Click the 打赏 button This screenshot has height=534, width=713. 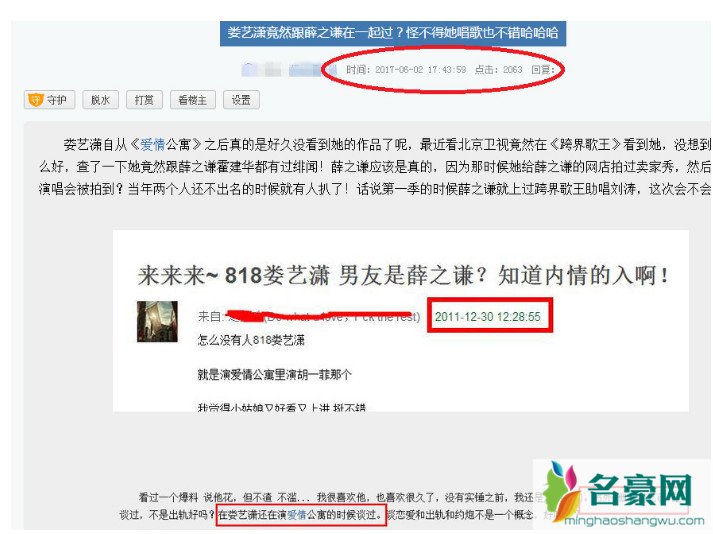pyautogui.click(x=144, y=100)
